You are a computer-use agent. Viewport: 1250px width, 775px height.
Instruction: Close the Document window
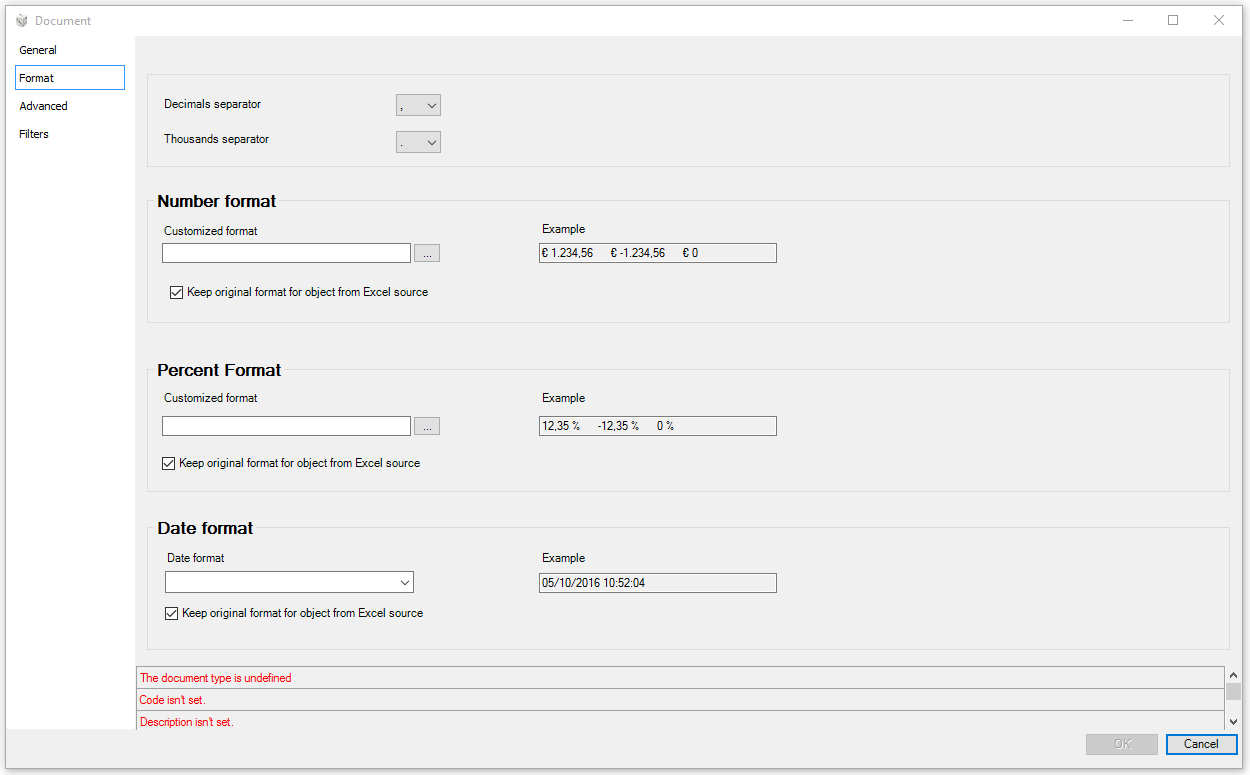tap(1219, 20)
